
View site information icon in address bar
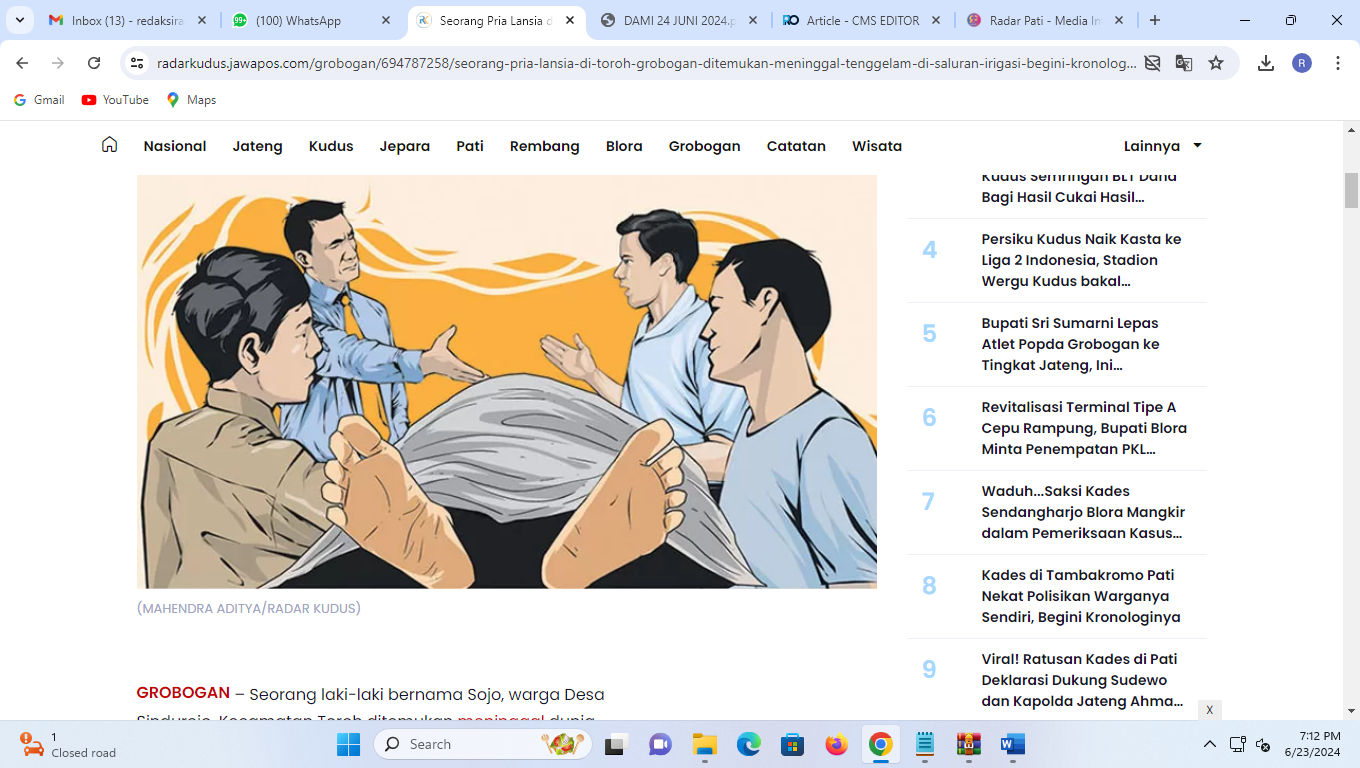click(138, 63)
